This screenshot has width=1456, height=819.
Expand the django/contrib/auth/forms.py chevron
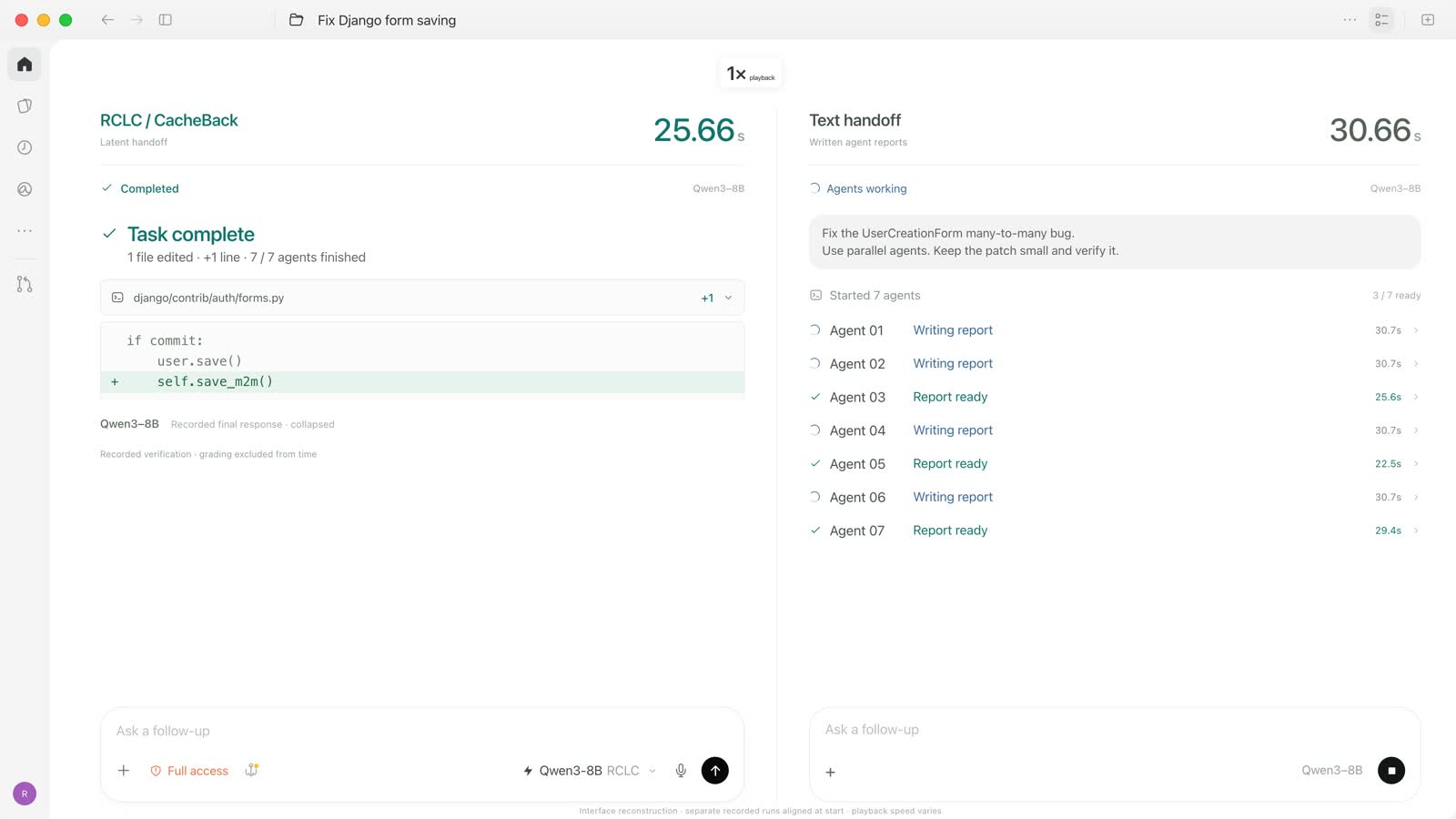coord(728,298)
